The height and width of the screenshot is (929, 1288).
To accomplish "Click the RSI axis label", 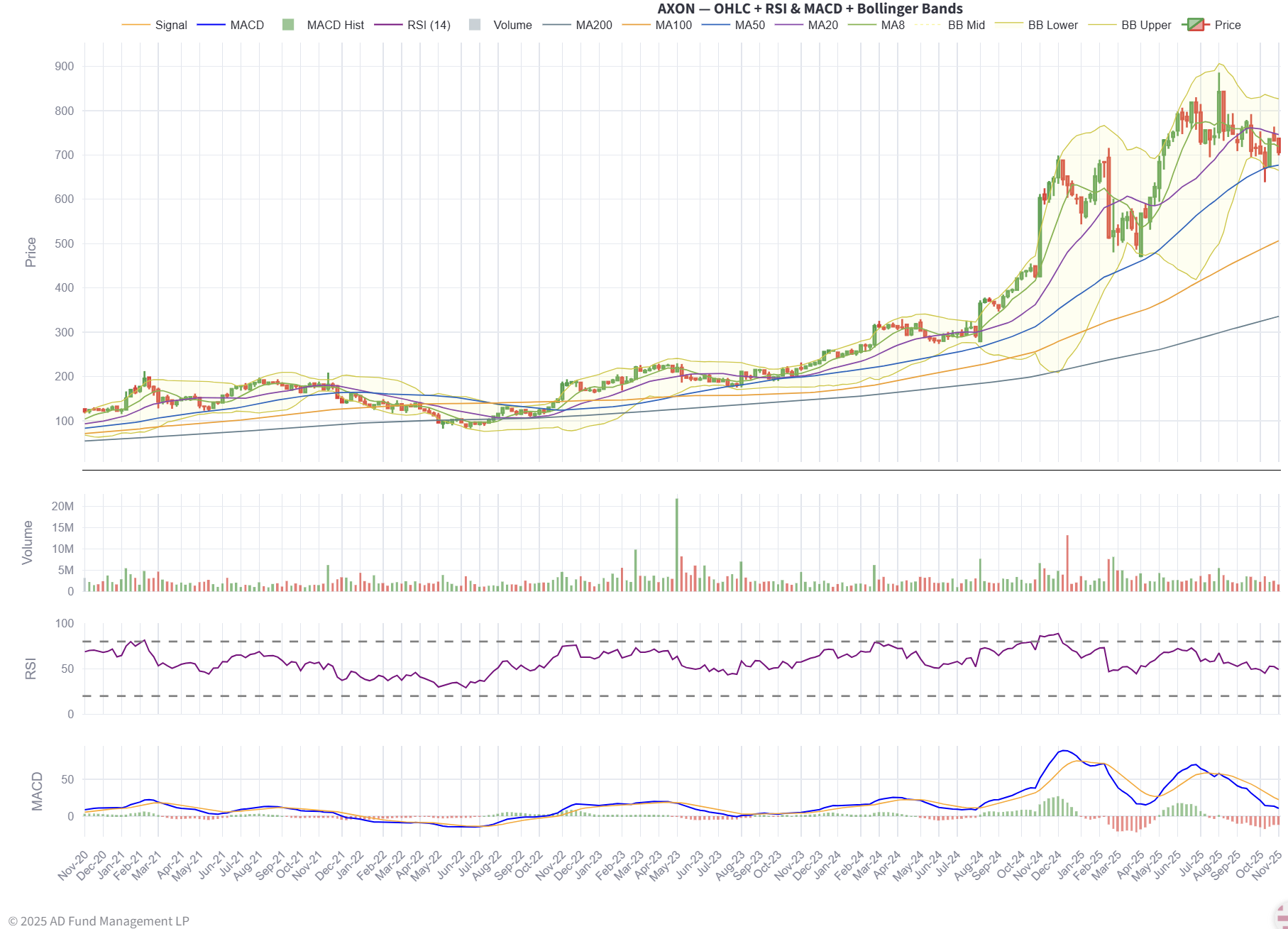I will click(x=31, y=669).
